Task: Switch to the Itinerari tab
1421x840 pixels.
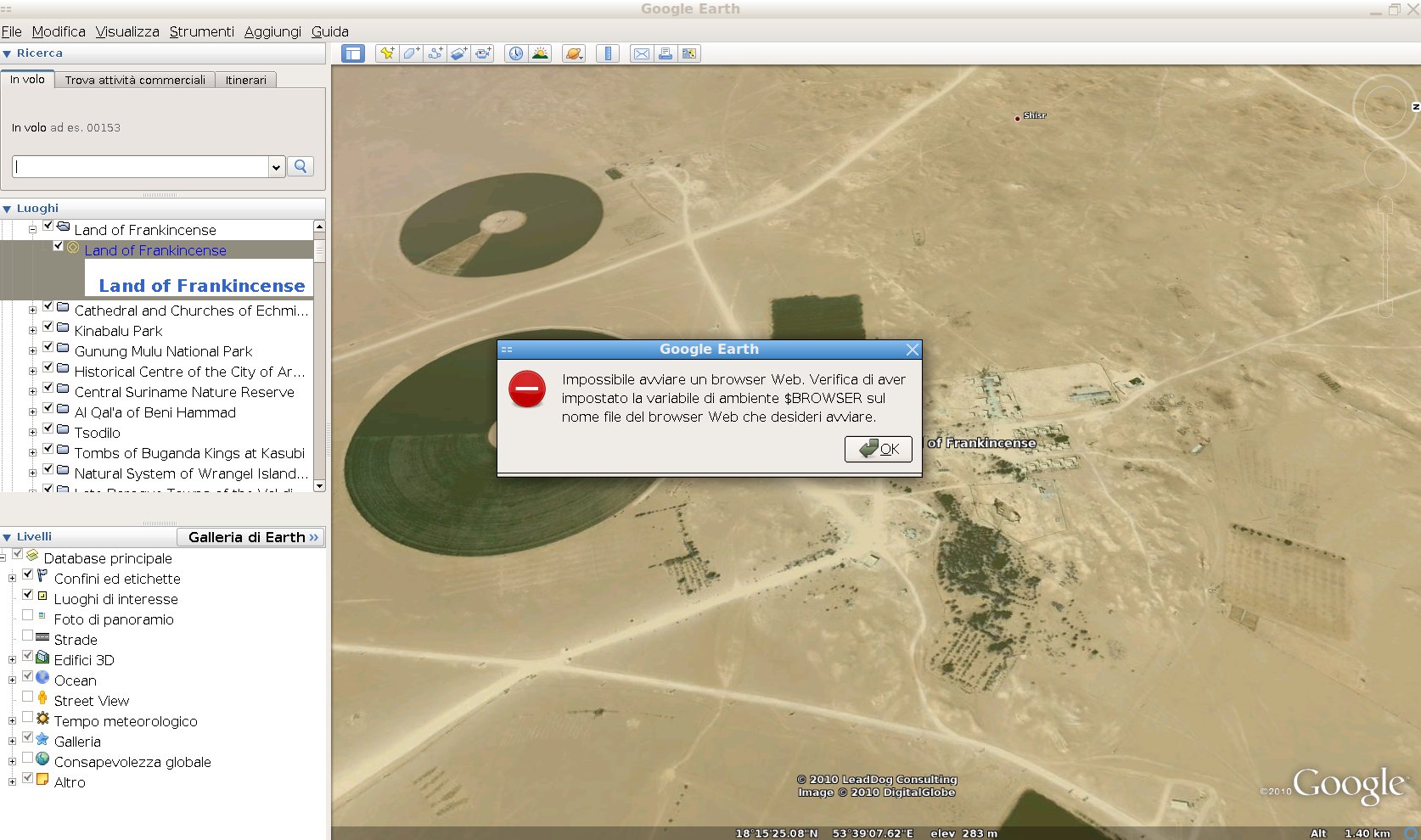Action: pos(246,80)
